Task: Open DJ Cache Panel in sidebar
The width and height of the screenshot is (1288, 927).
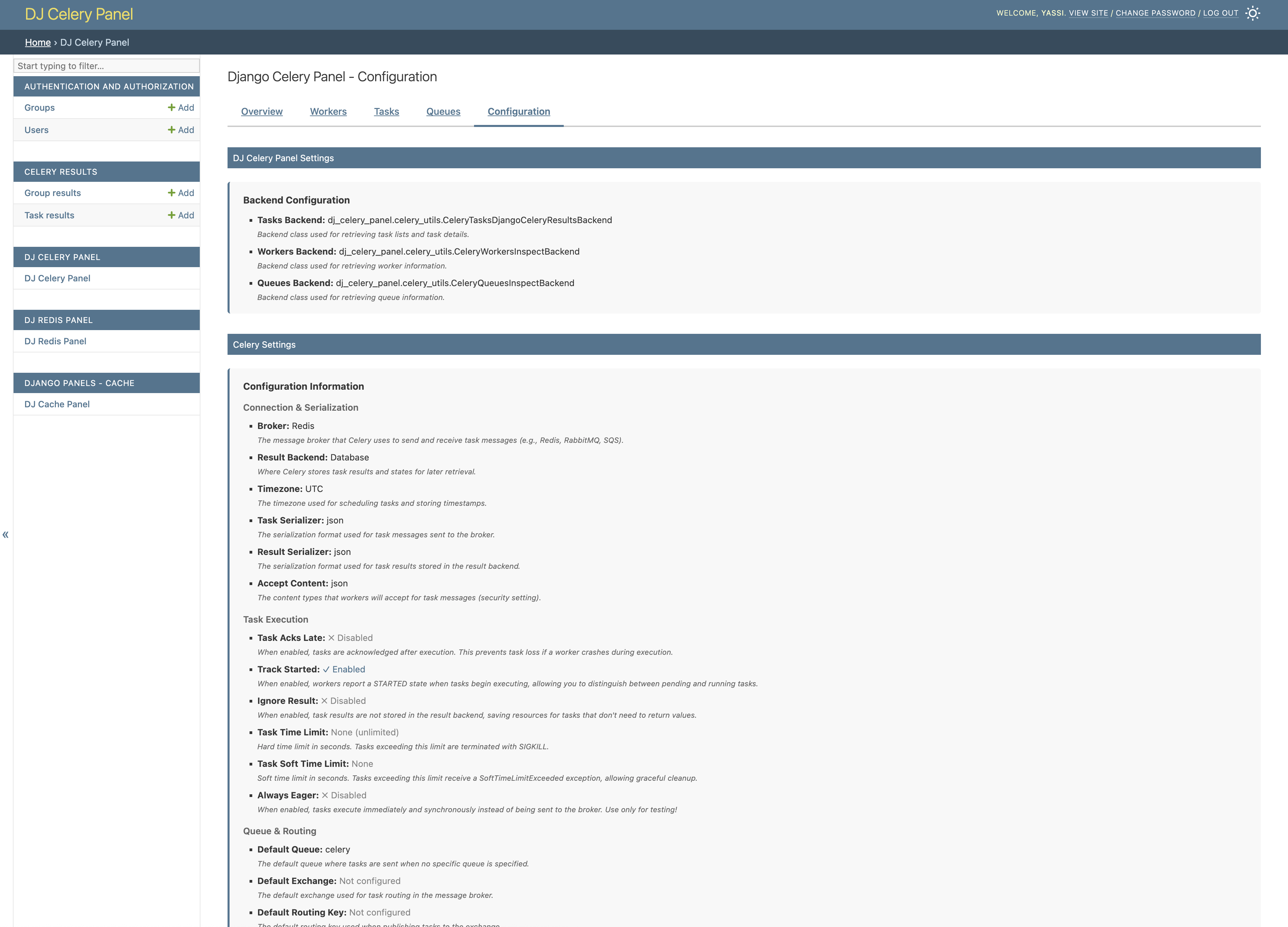Action: [57, 405]
